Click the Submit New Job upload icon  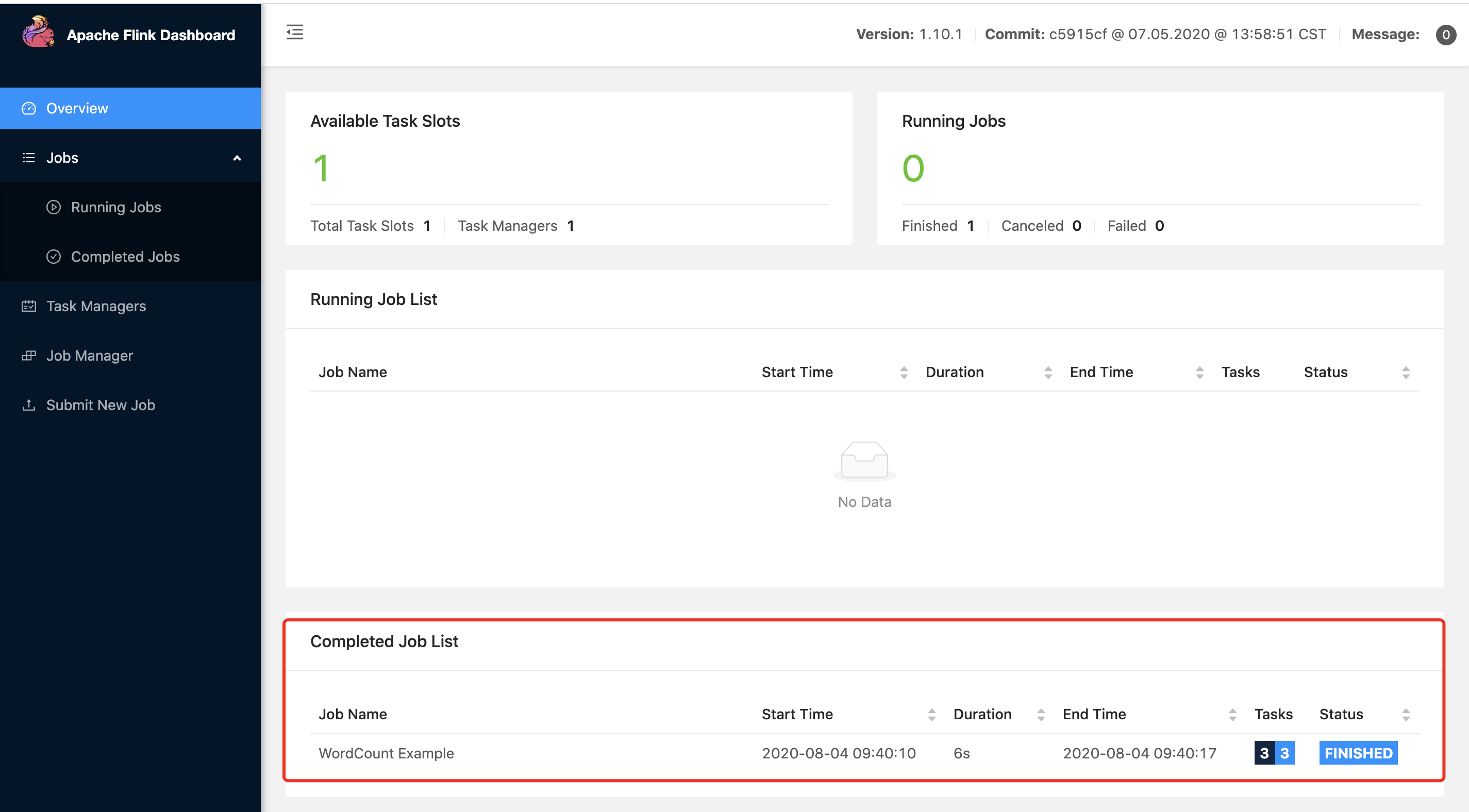[28, 405]
